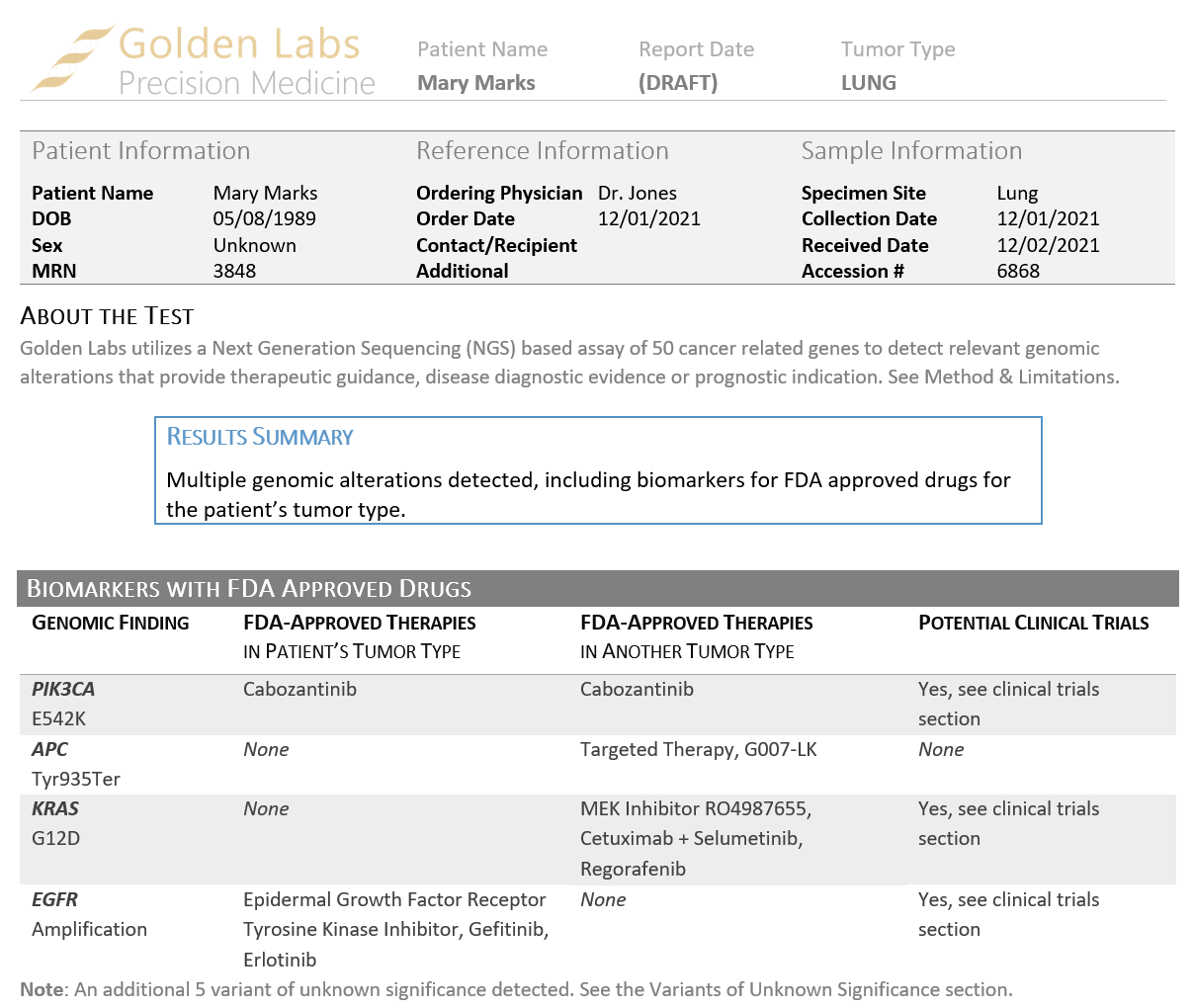Open the Sample Information section
Image resolution: width=1193 pixels, height=1008 pixels.
912,150
